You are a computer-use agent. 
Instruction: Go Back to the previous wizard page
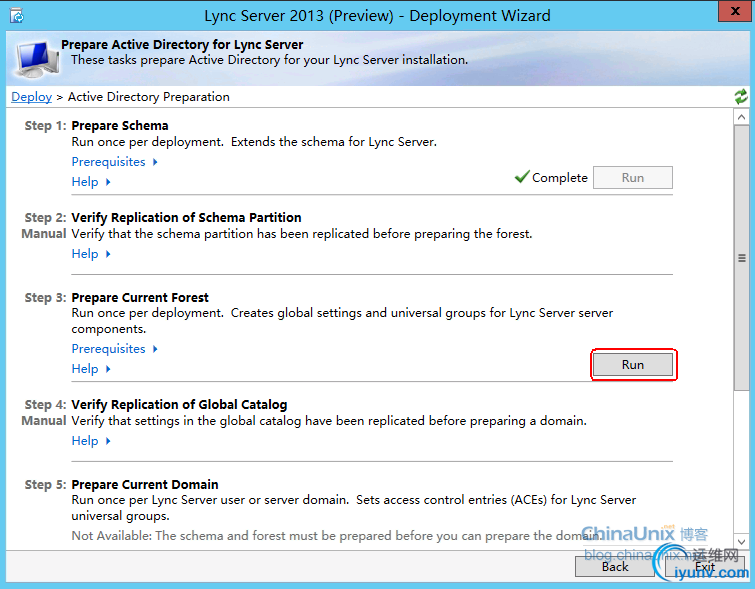(615, 567)
